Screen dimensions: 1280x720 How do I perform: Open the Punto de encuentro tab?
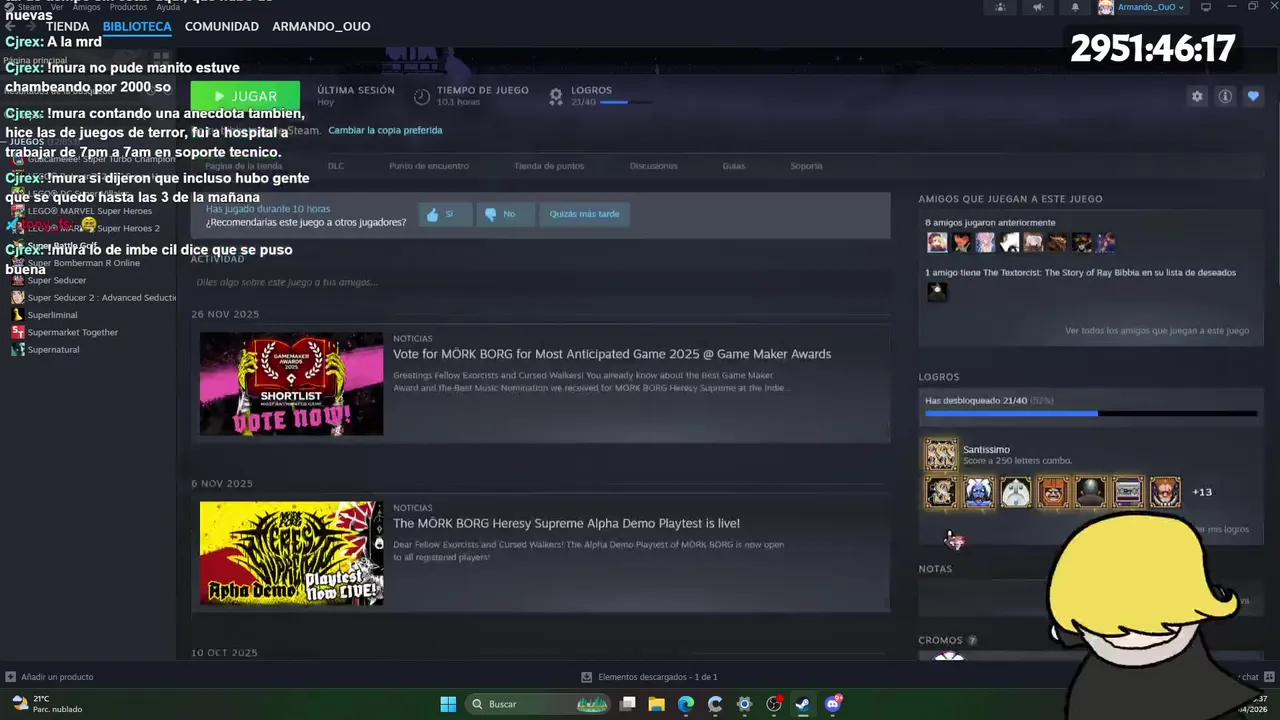(x=428, y=166)
